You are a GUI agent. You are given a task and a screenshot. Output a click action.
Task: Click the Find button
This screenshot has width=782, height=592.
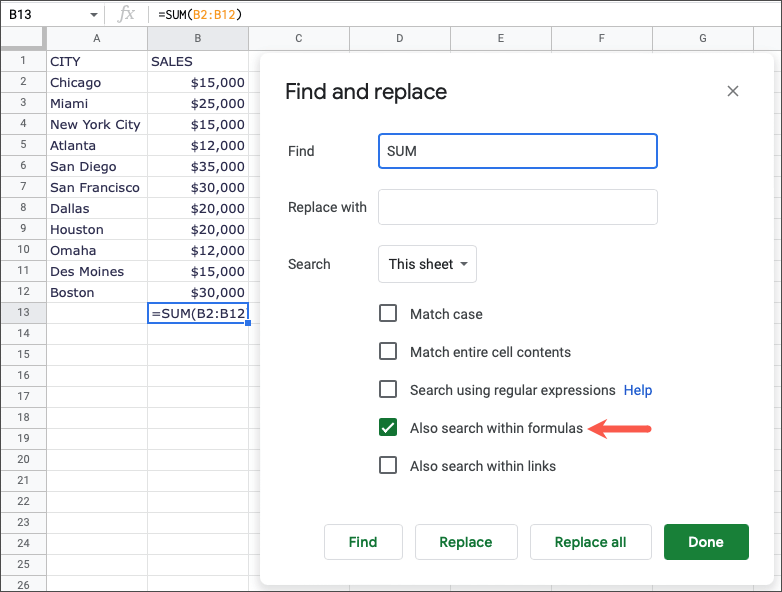pyautogui.click(x=363, y=542)
